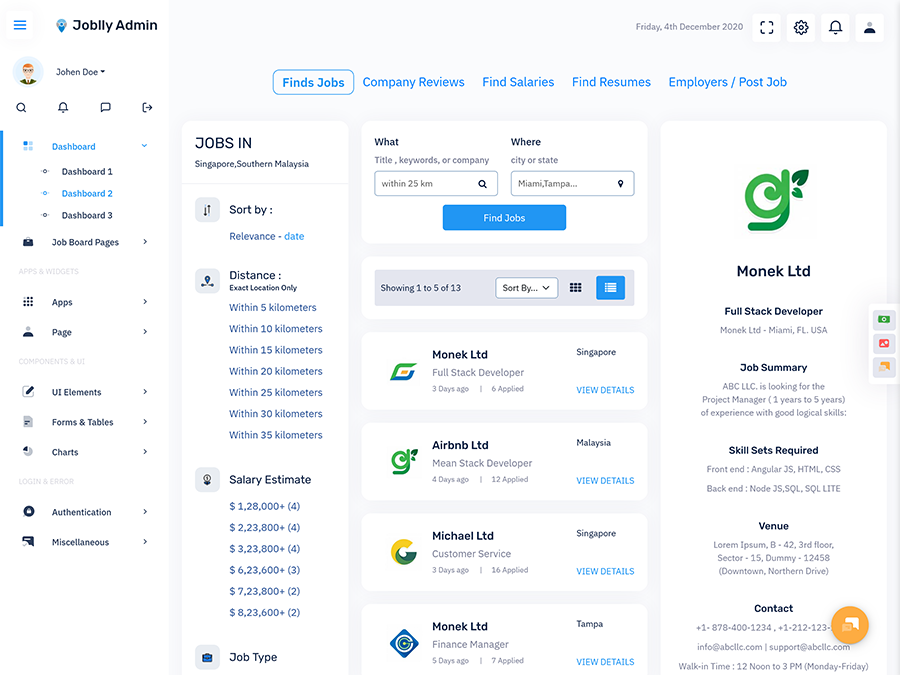Screen dimensions: 900x675
Task: Open notifications bell in the top header
Action: pos(835,27)
